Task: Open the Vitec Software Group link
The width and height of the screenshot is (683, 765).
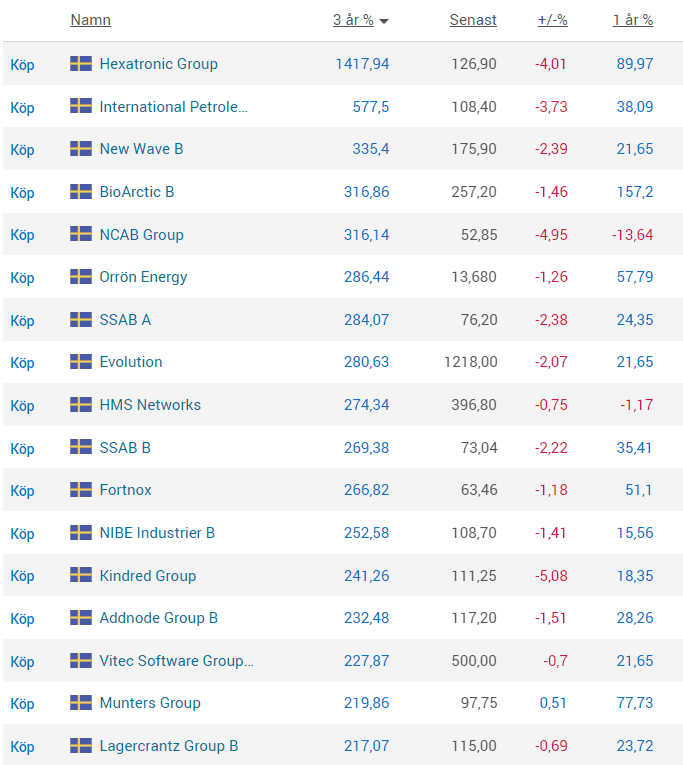Action: coord(176,661)
